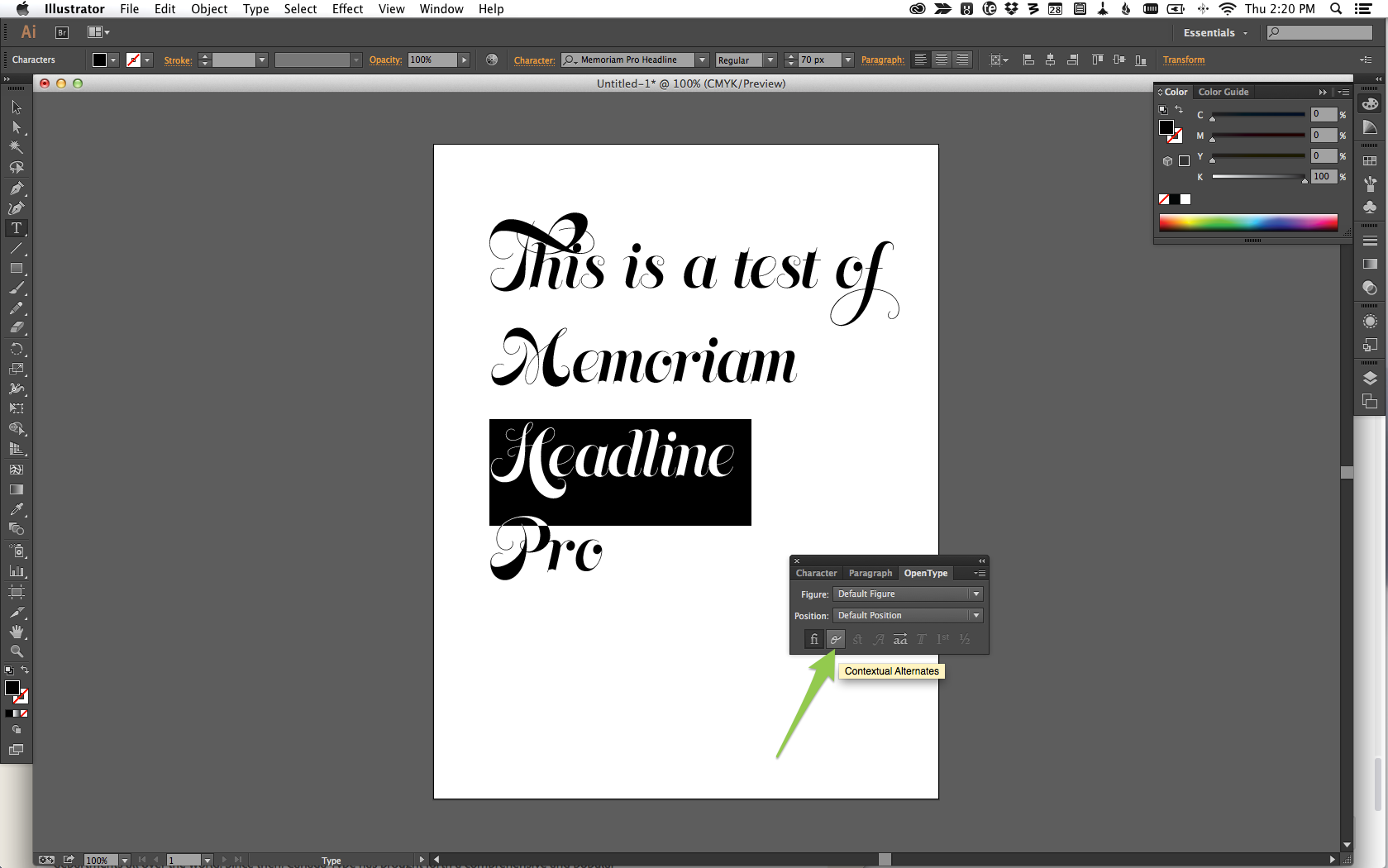Open the Figure dropdown
Image resolution: width=1388 pixels, height=868 pixels.
[908, 594]
